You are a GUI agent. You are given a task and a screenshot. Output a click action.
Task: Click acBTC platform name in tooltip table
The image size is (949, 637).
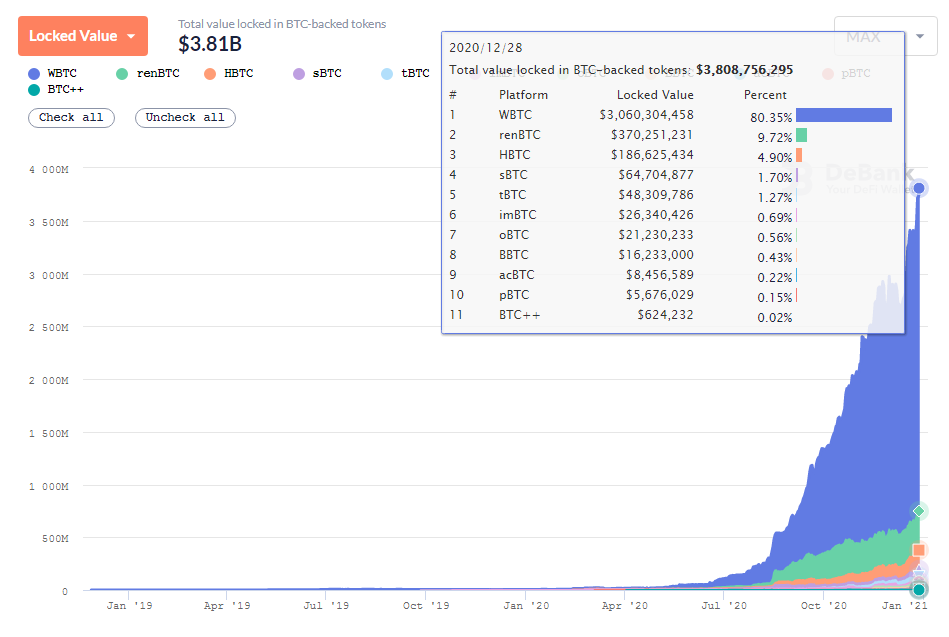tap(517, 275)
